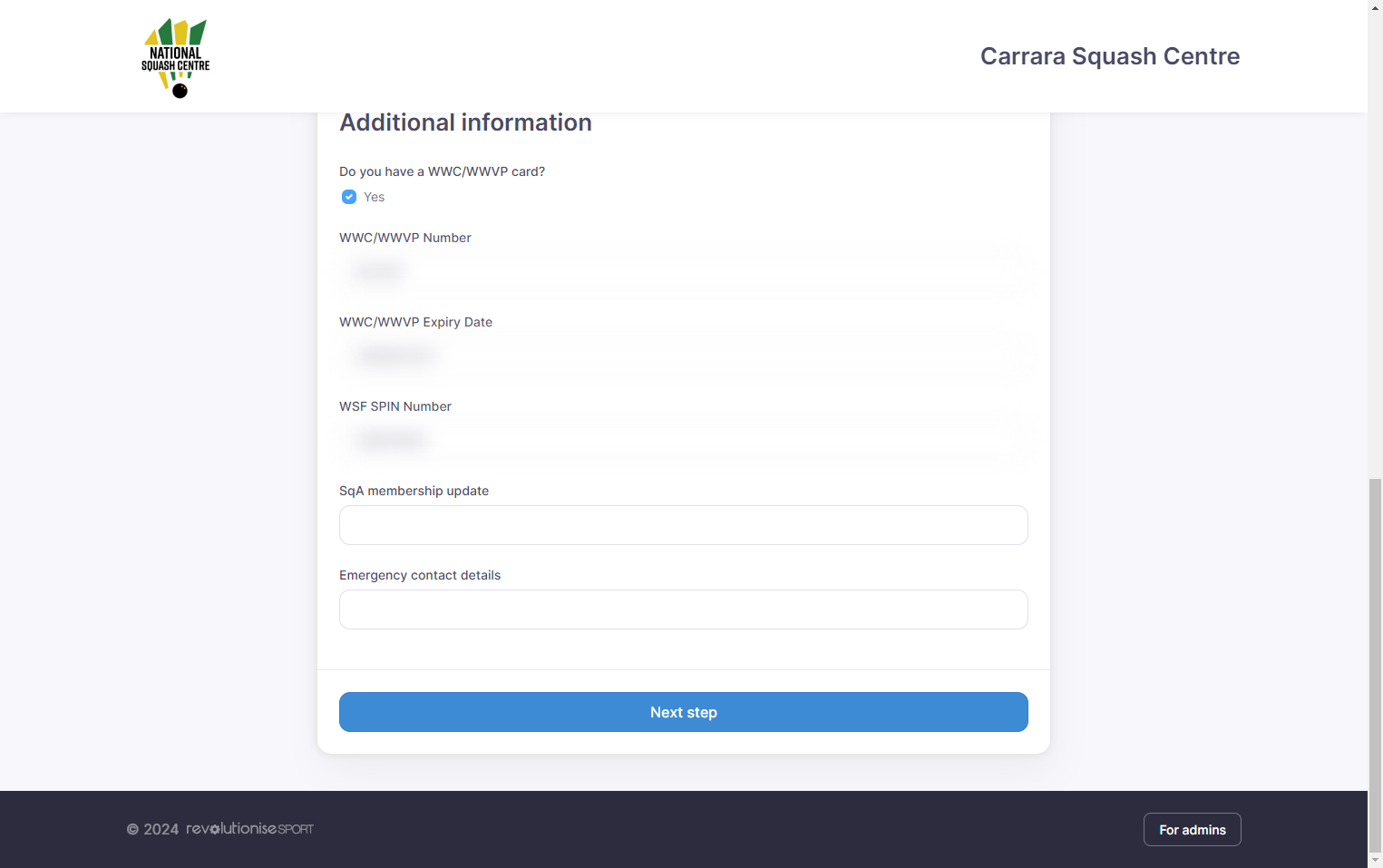
Task: Uncheck the Yes WWC/WWVP card checkbox
Action: 349,197
